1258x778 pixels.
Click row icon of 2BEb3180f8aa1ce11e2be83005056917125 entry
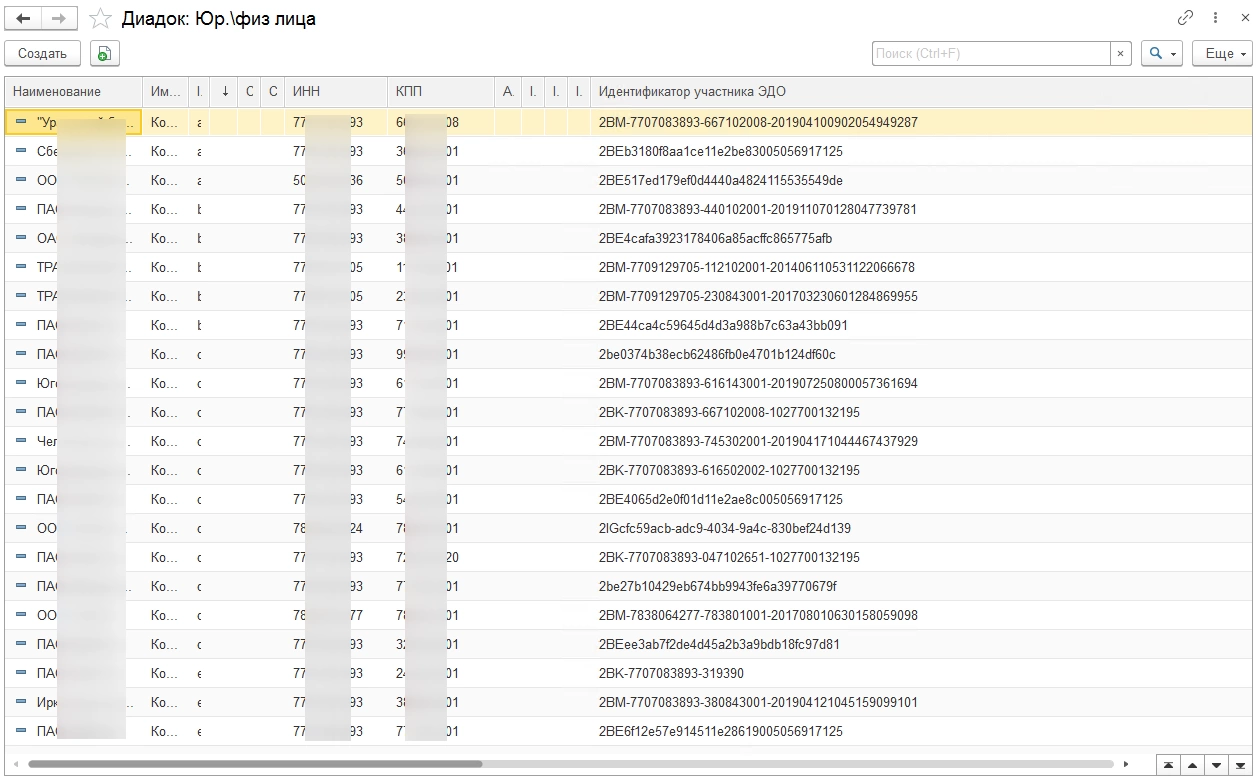21,152
